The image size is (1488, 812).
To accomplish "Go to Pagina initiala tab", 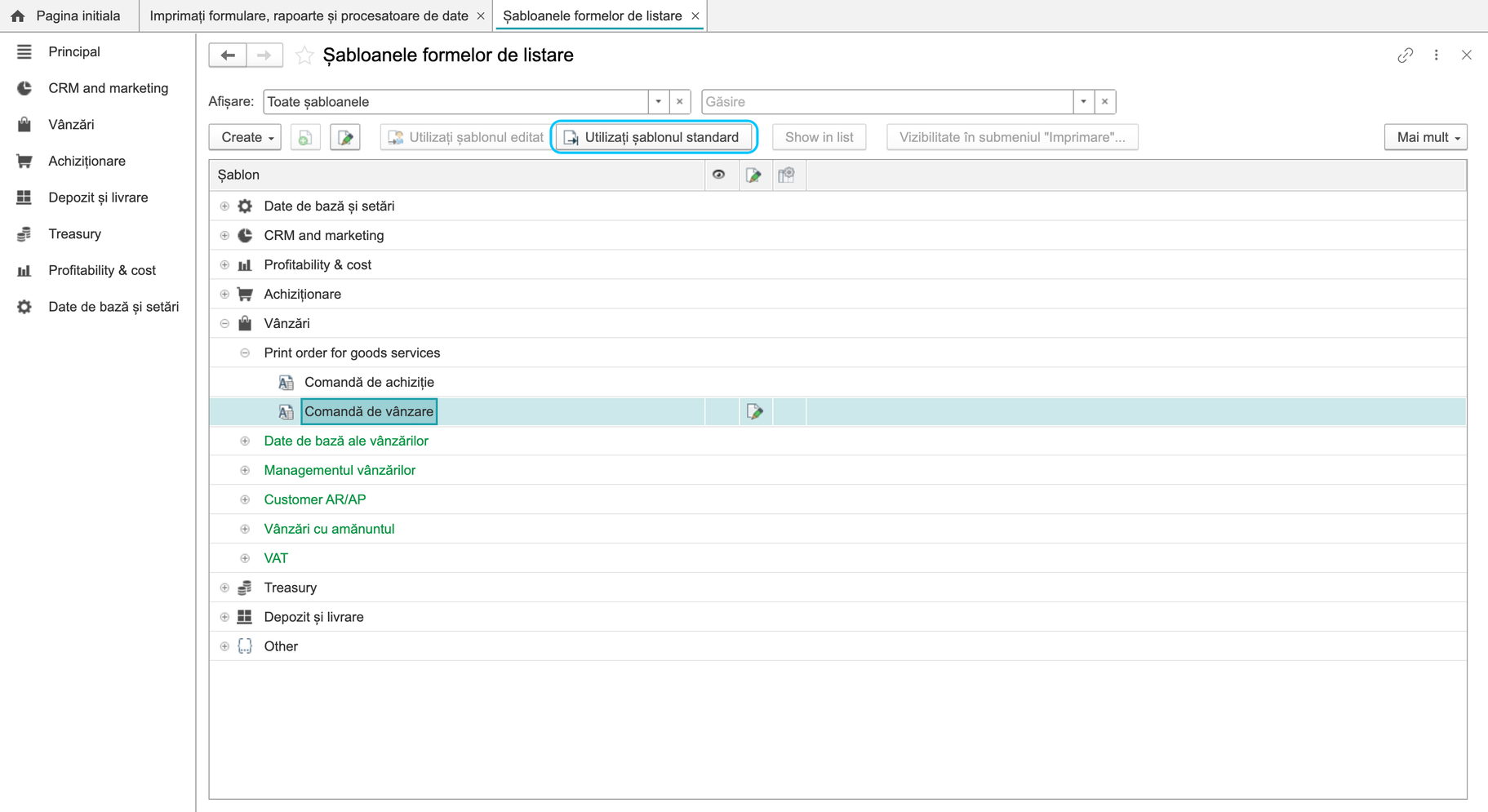I will [x=69, y=16].
